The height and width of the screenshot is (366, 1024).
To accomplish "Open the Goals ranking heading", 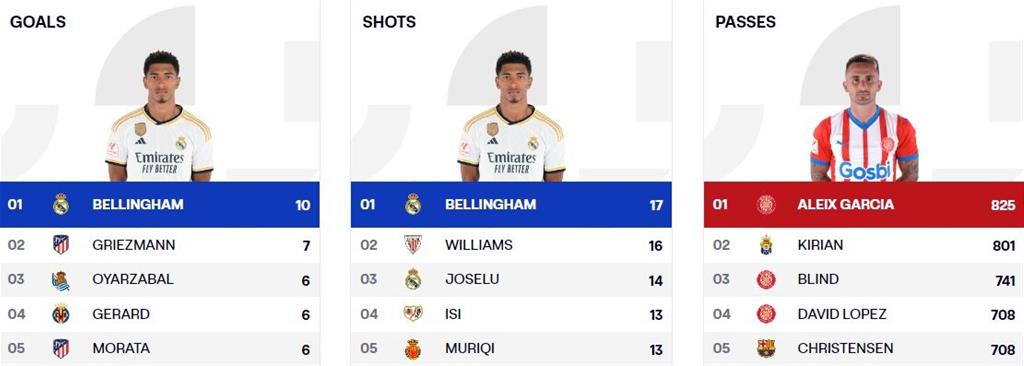I will 38,22.
